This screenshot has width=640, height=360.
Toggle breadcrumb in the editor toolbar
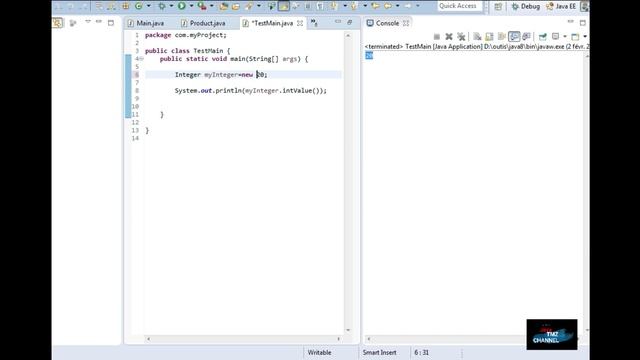pyautogui.click(x=271, y=6)
